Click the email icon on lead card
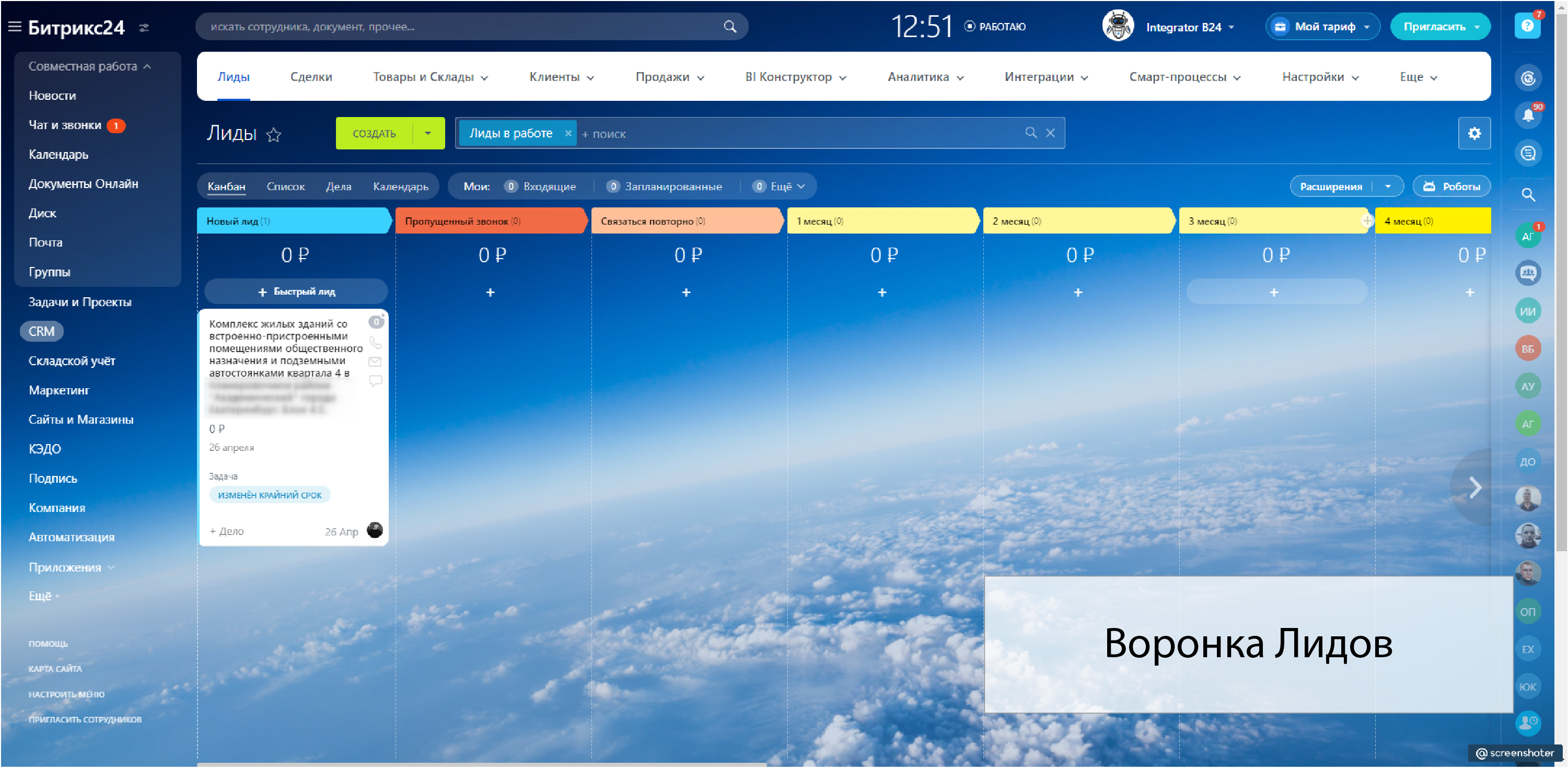This screenshot has height=768, width=1568. click(x=375, y=362)
